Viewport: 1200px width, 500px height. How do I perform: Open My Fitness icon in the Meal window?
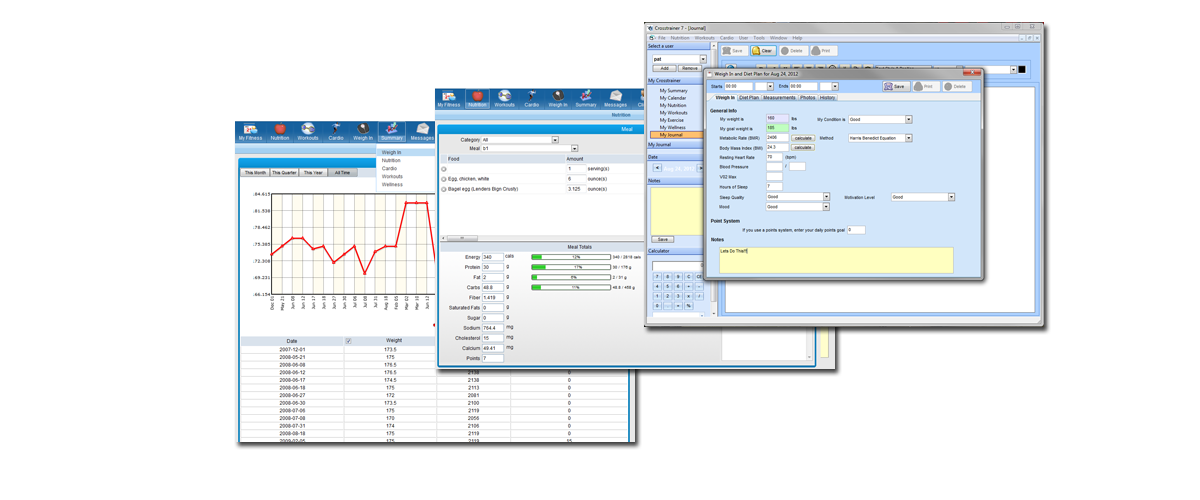pos(449,98)
